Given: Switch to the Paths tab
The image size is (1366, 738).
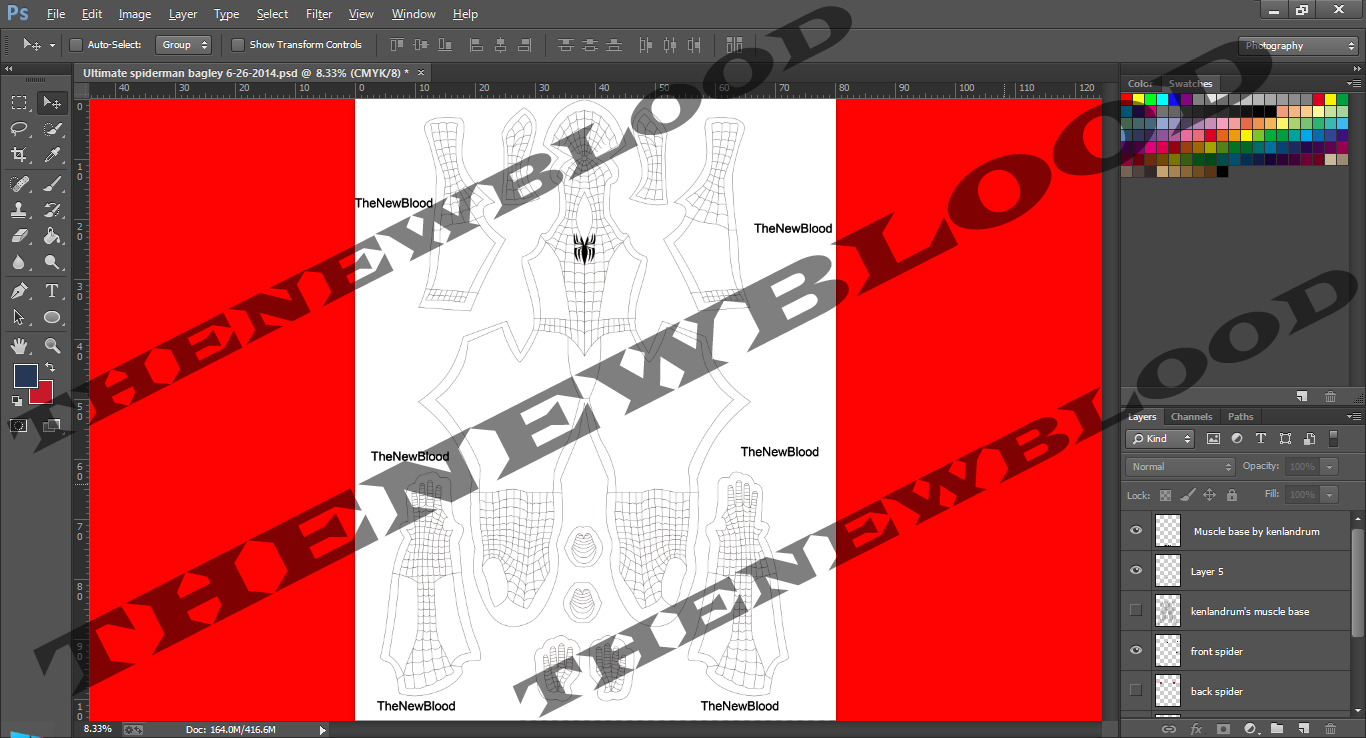Looking at the screenshot, I should pyautogui.click(x=1240, y=417).
